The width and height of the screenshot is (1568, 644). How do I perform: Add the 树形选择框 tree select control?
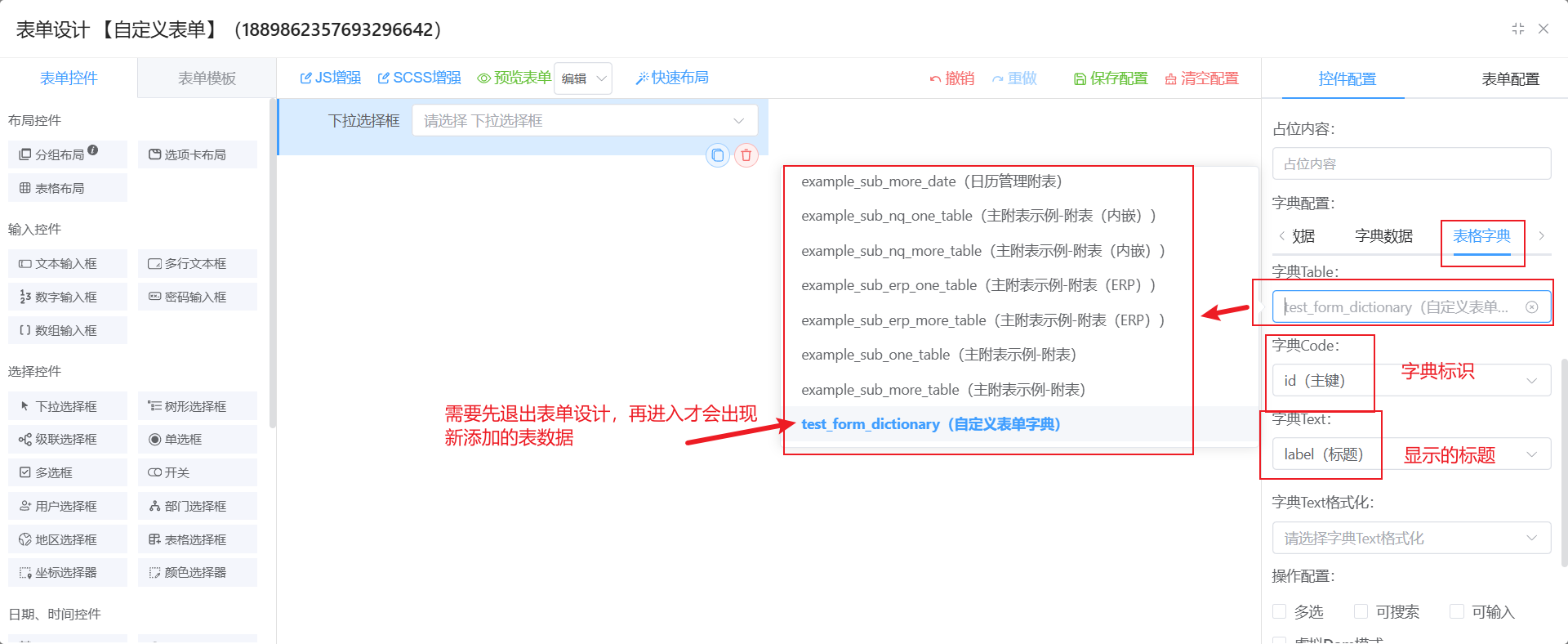coord(197,406)
